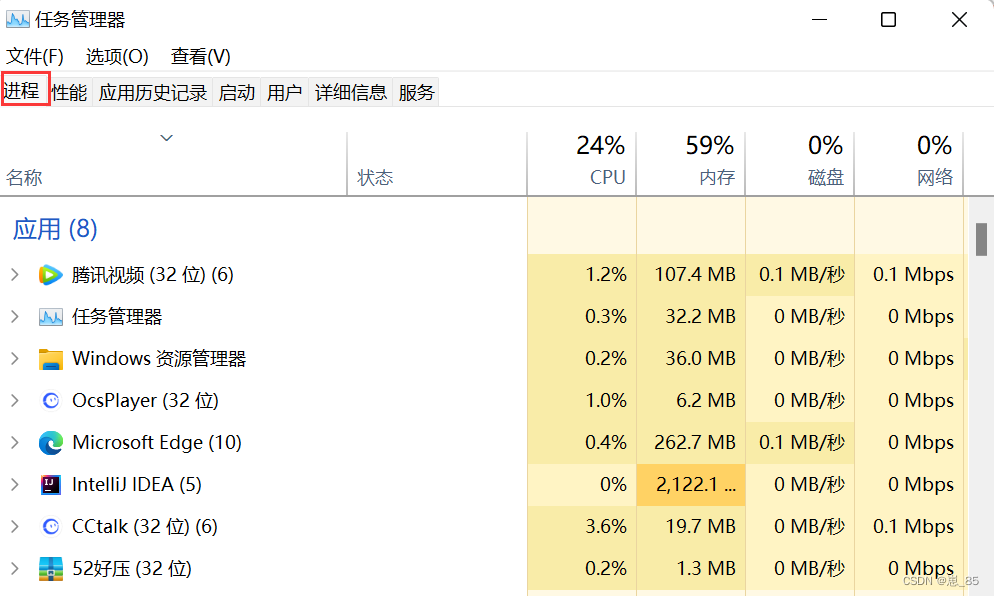Open the 文件(F) menu

point(35,56)
